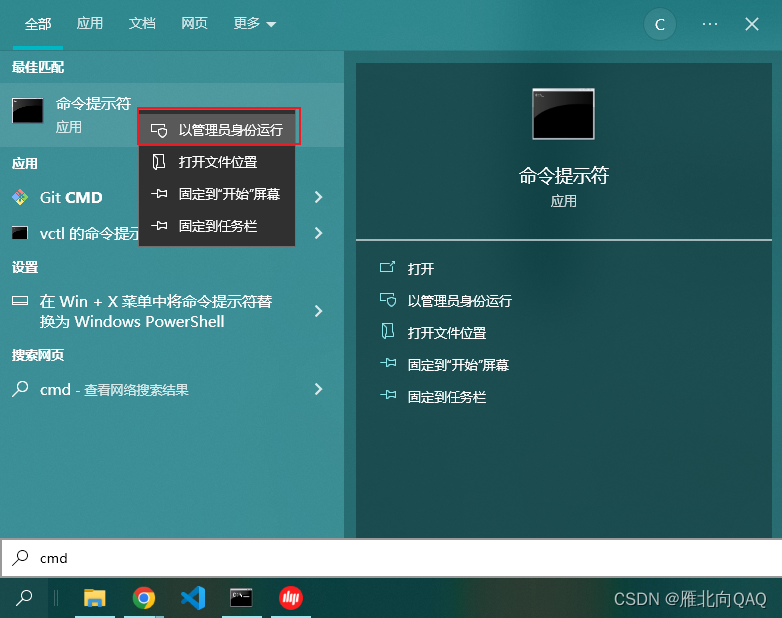Open the 更多 dropdown tab
782x618 pixels.
point(254,23)
